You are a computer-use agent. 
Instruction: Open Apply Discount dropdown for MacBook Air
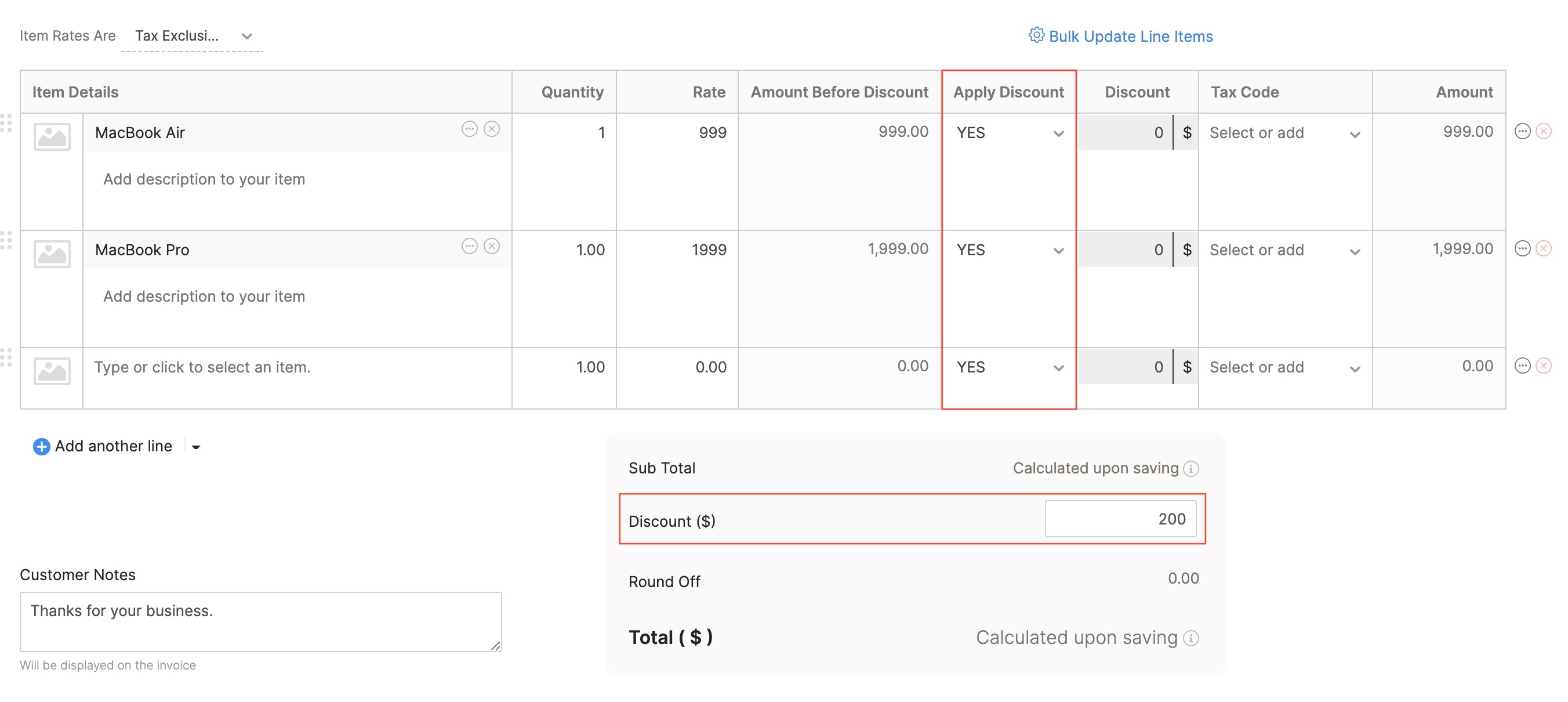tap(1009, 133)
